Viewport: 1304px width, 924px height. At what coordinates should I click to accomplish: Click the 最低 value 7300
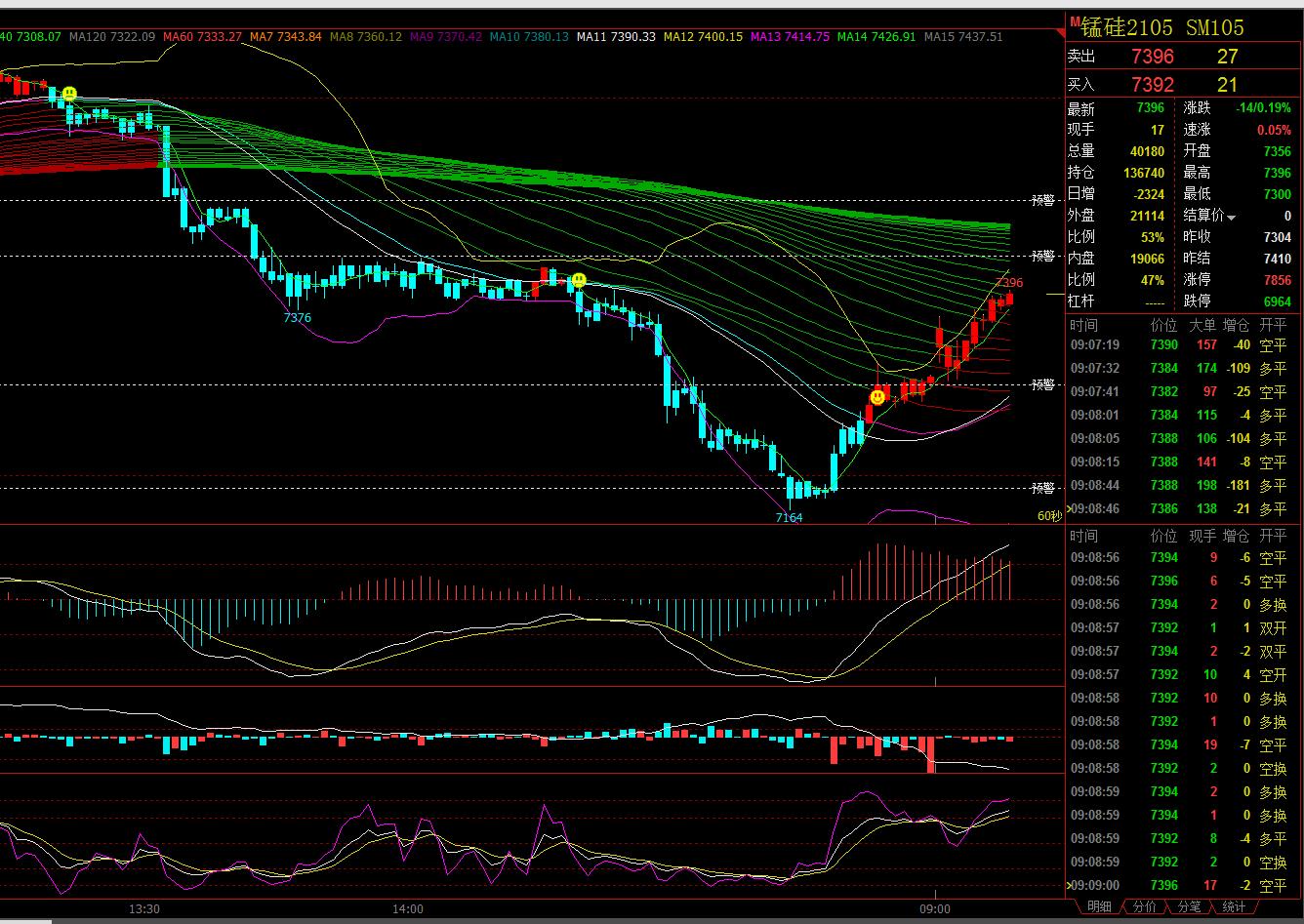click(x=1277, y=194)
